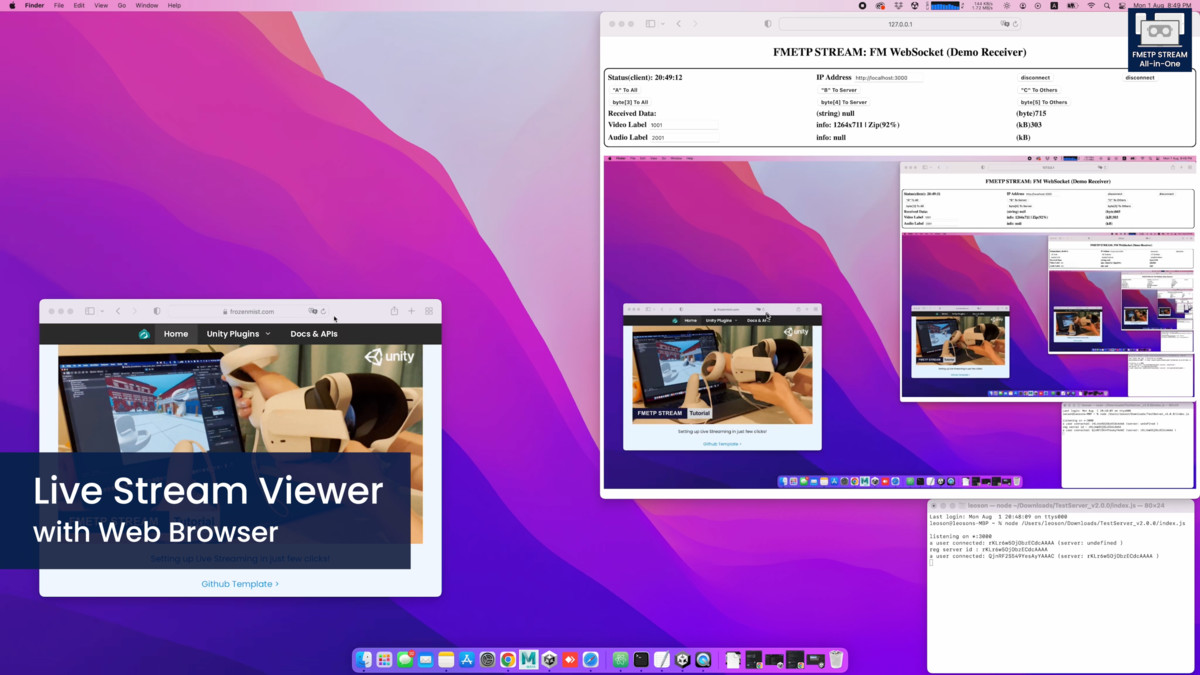The image size is (1200, 675).
Task: Open the Edit menu
Action: coord(79,5)
